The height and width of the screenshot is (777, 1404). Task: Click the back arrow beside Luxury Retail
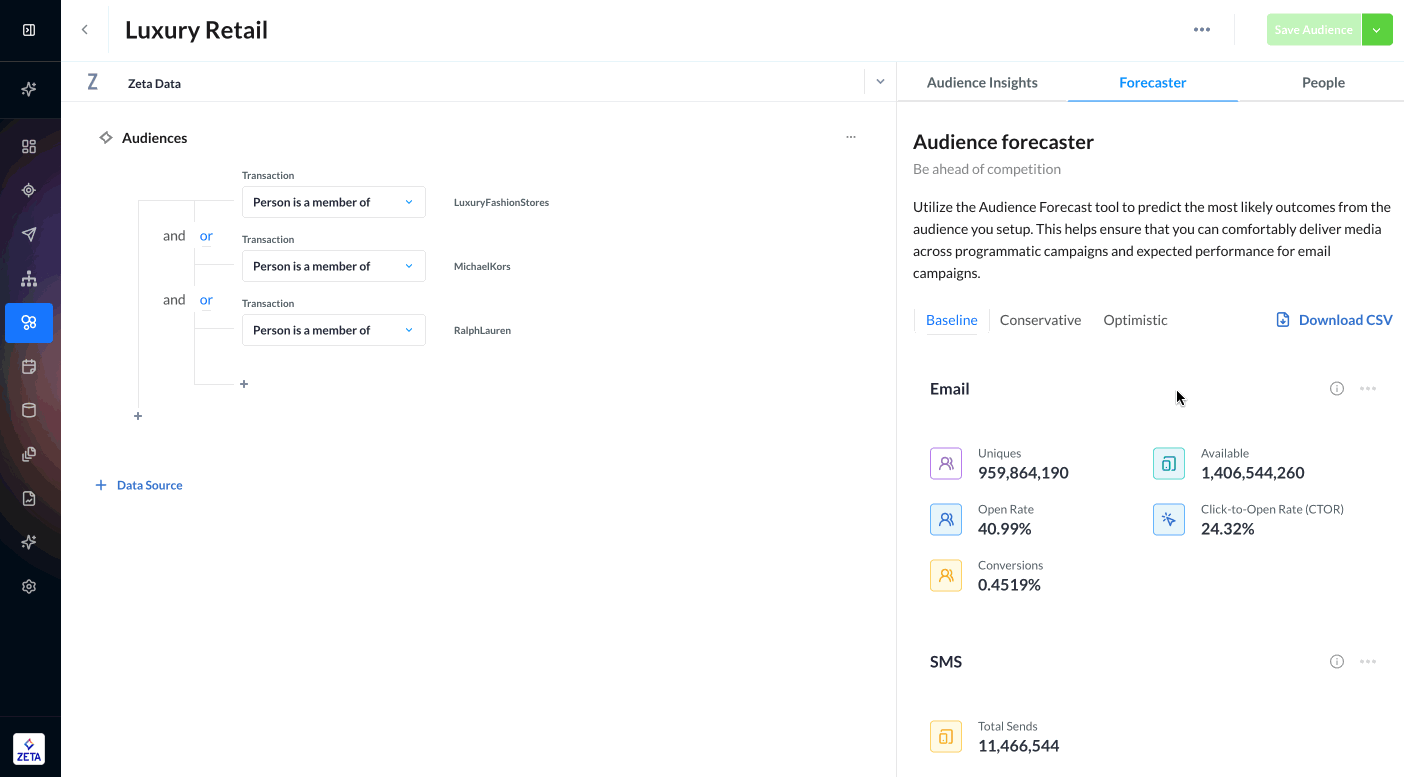85,30
